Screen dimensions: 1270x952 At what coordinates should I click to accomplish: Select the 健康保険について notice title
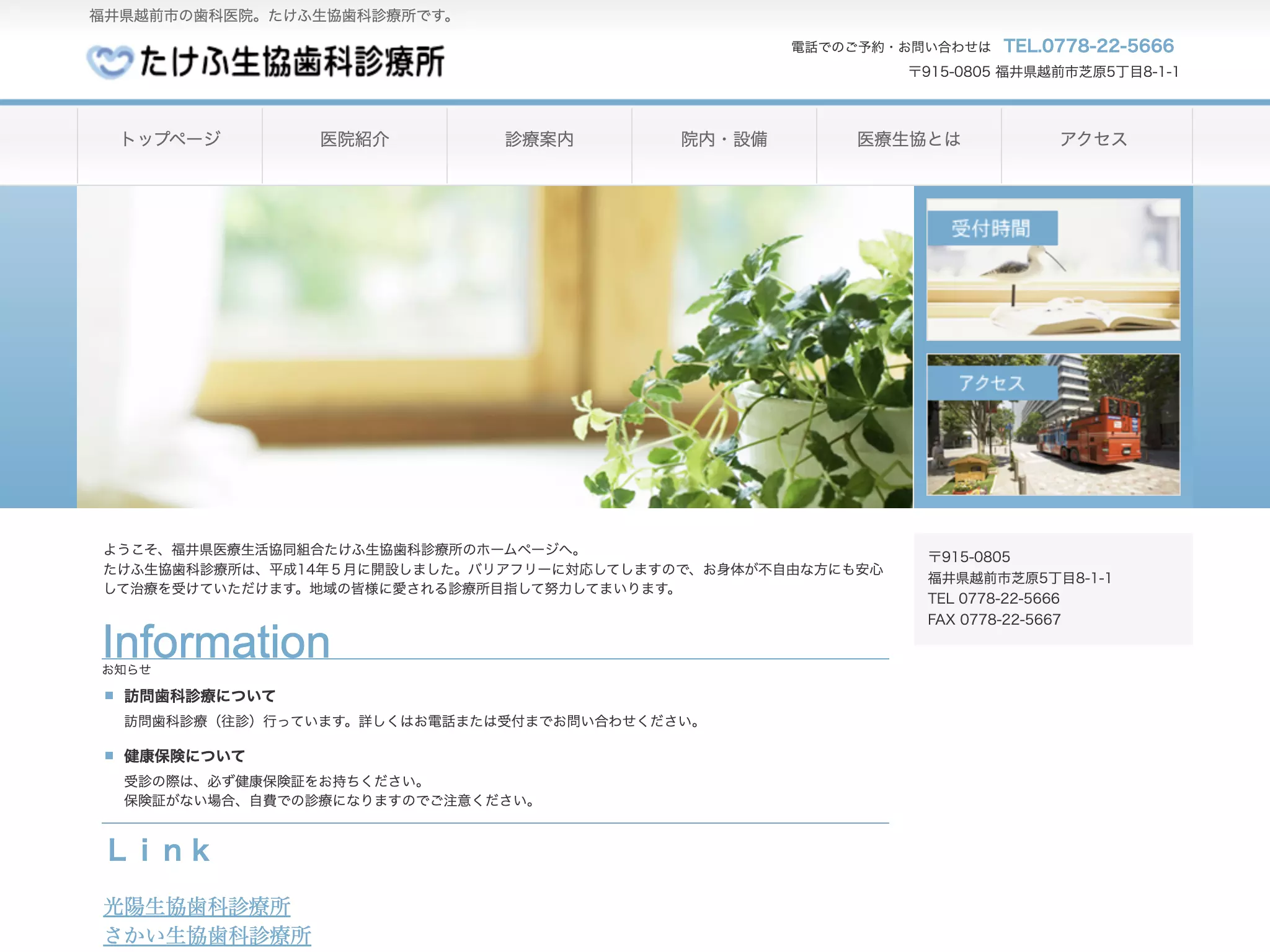click(185, 756)
